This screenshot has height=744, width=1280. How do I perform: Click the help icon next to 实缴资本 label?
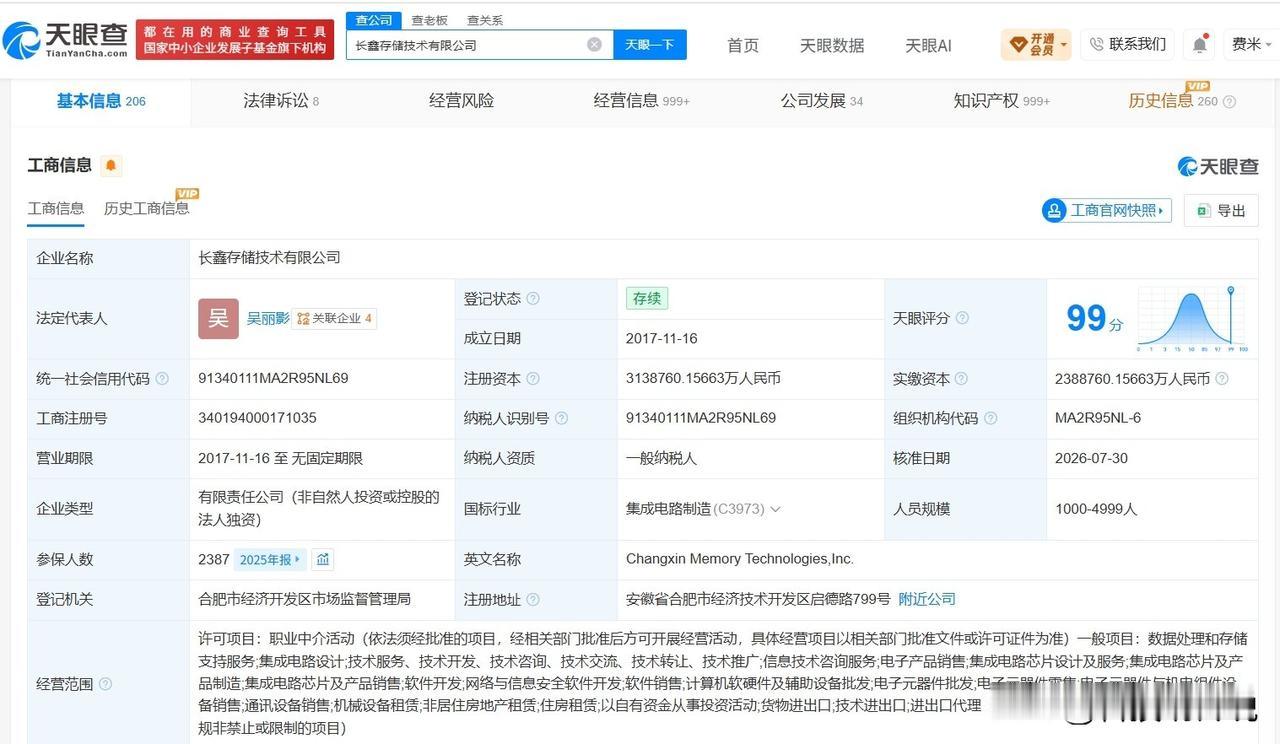pos(961,379)
